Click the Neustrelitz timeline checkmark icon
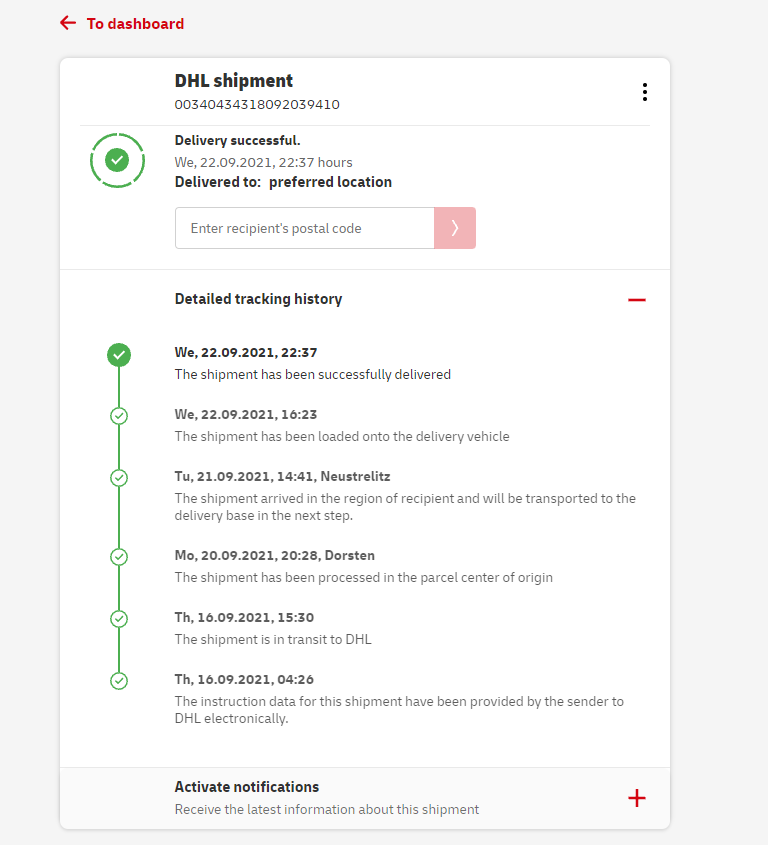 [x=119, y=478]
